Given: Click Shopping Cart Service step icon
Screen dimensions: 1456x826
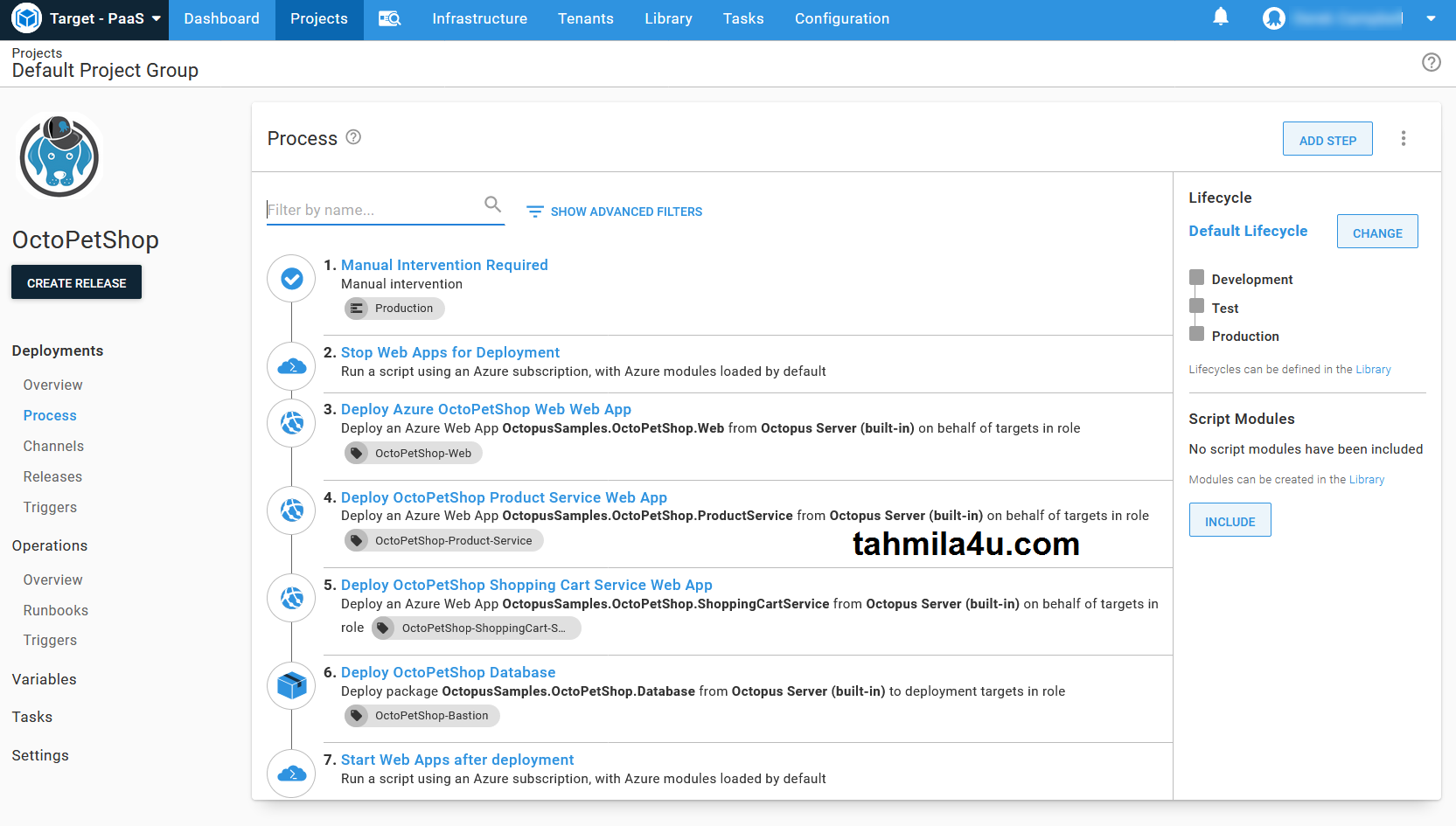Looking at the screenshot, I should [x=291, y=598].
